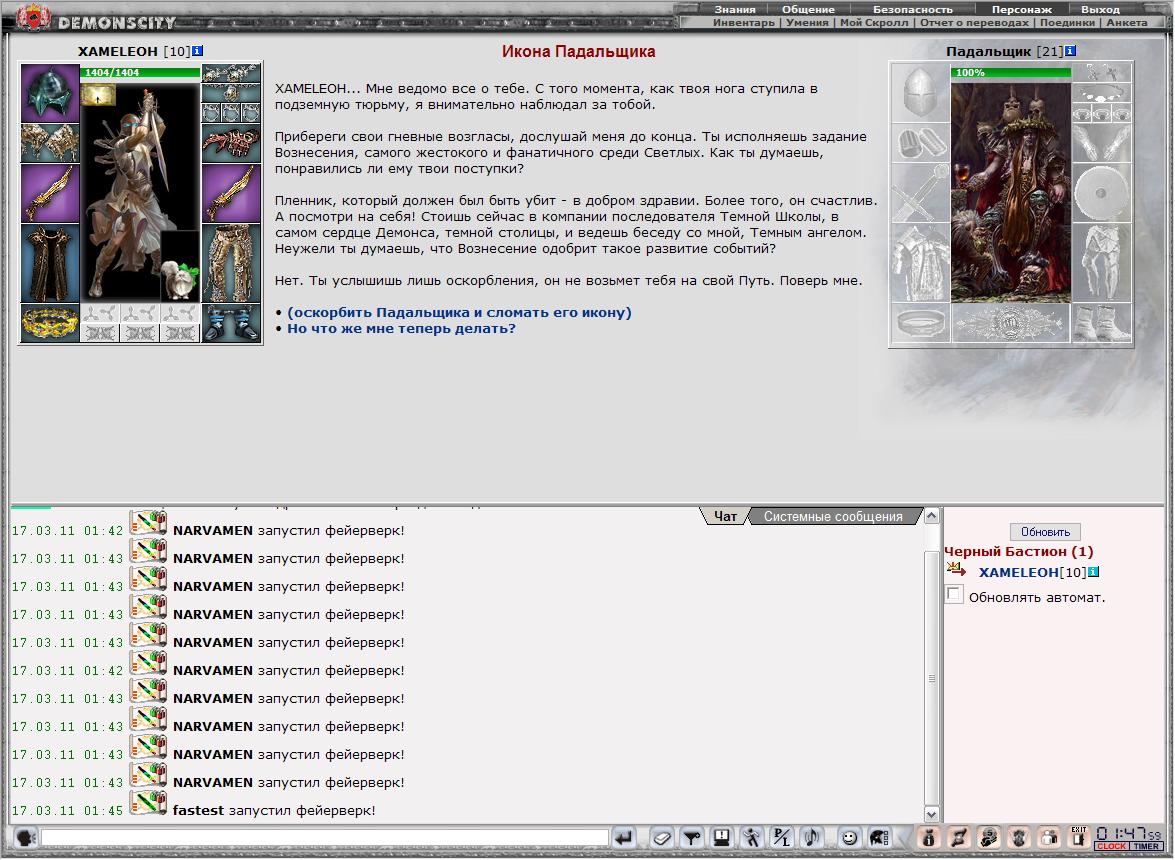Click XAMELEOH name in Черный Бастион list
Viewport: 1175px width, 860px height.
(x=1018, y=572)
